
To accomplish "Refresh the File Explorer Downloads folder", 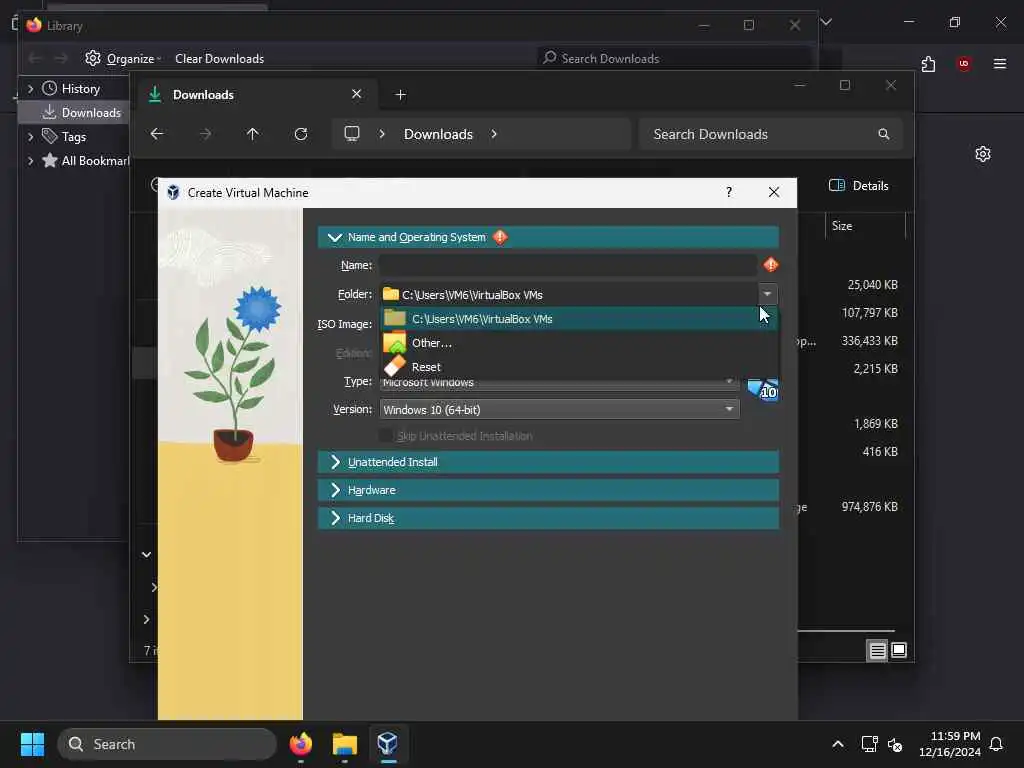I will [300, 134].
